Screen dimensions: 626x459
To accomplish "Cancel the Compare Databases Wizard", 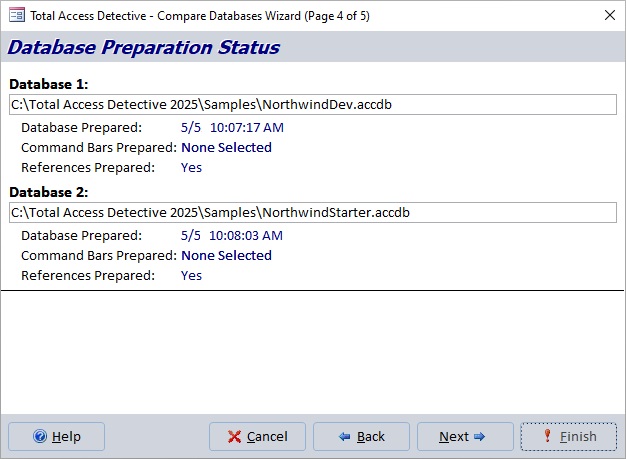I will [257, 436].
